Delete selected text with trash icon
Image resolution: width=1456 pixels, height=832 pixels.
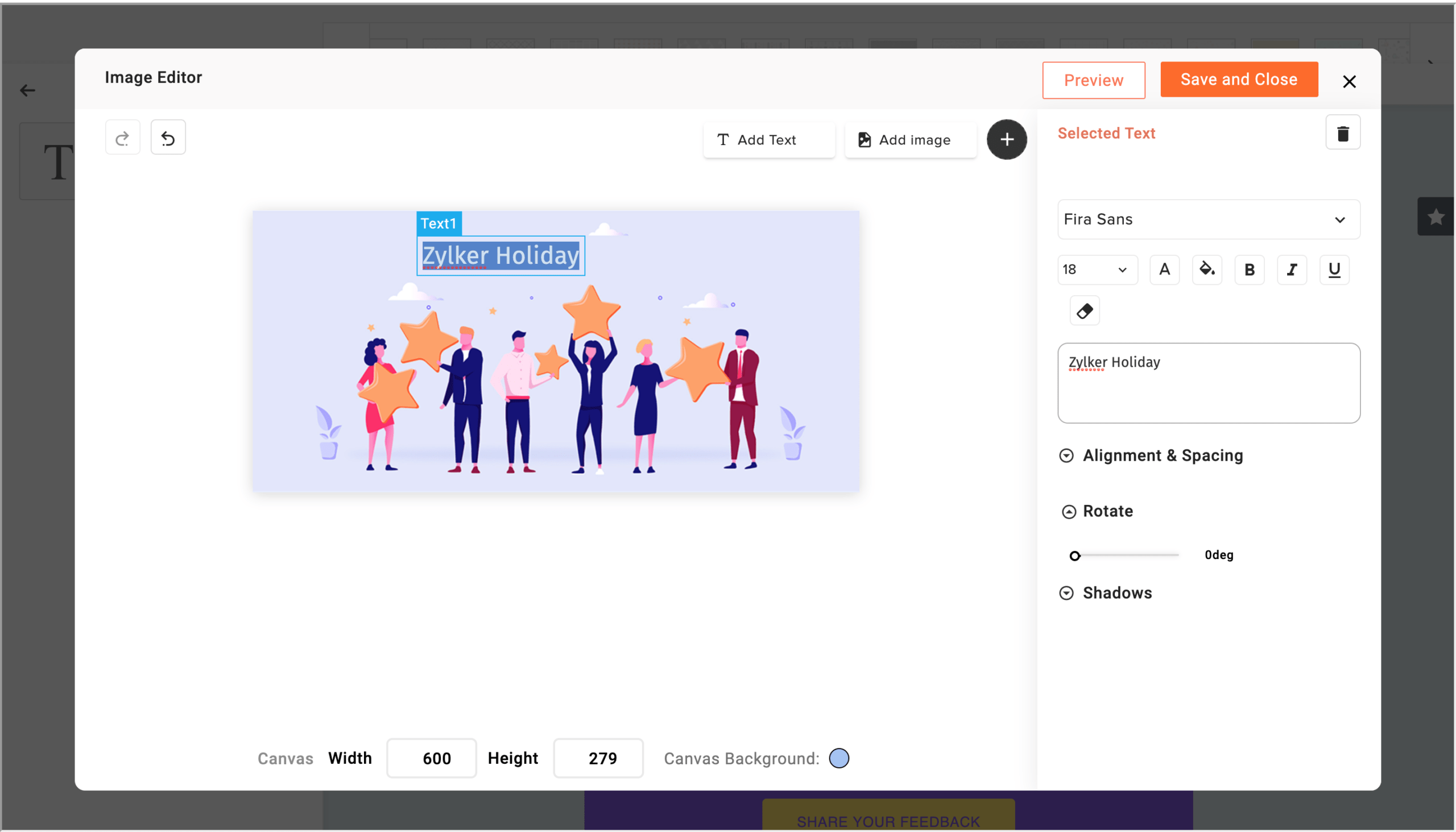click(1342, 133)
